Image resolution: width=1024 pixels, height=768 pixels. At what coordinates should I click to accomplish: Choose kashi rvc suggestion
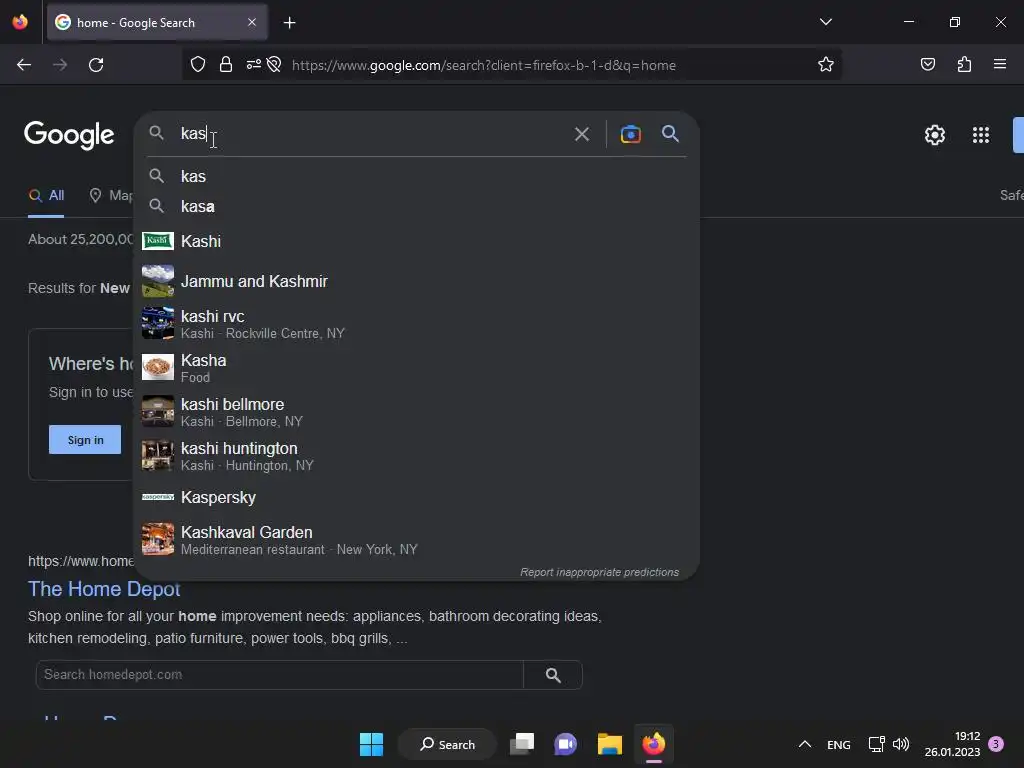(416, 324)
